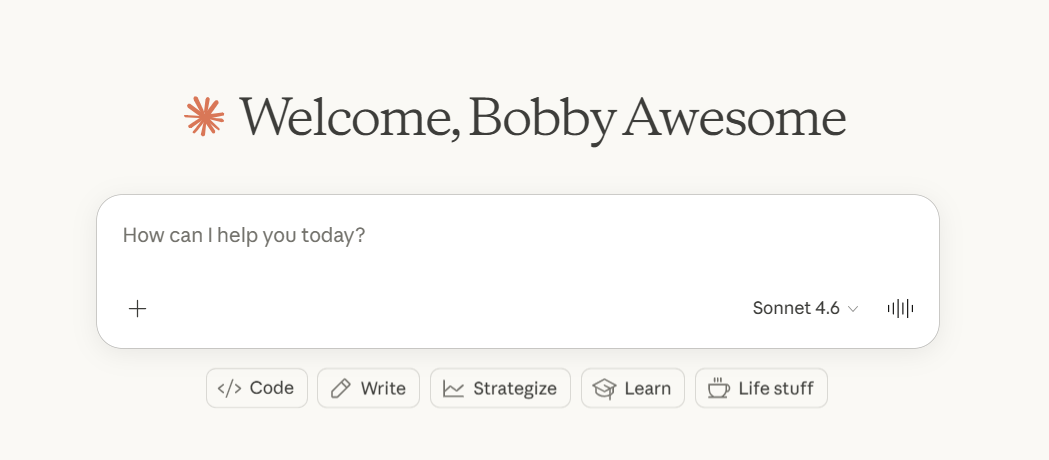Screen dimensions: 1049x460
Task: Click the graduation cap Learn icon
Action: [604, 388]
